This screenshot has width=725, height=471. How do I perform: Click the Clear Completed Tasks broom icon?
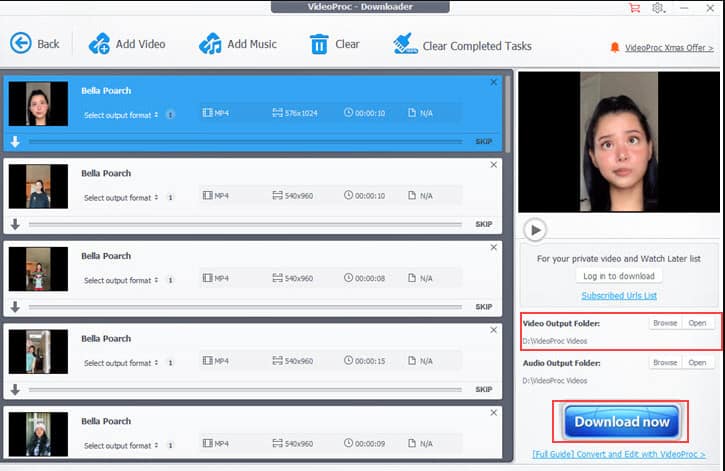405,44
